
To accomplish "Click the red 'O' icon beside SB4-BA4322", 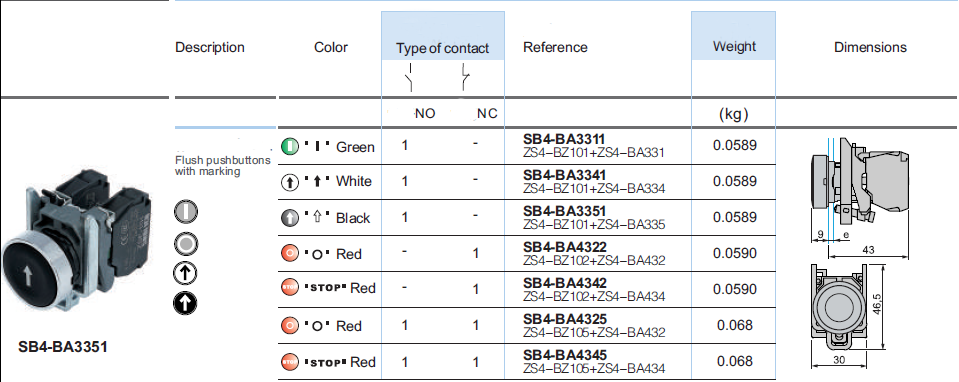I will 289,254.
